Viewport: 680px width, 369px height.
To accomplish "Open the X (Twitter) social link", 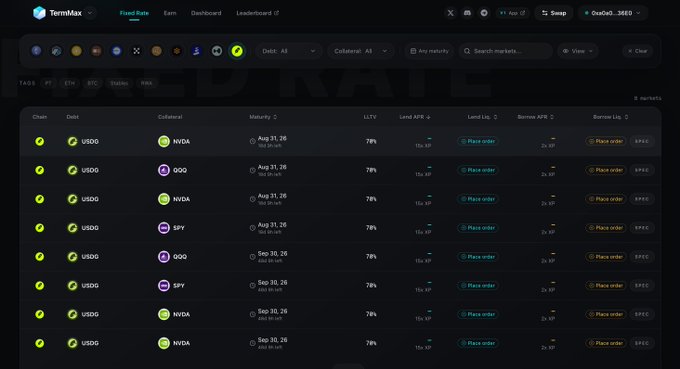I will pyautogui.click(x=451, y=13).
